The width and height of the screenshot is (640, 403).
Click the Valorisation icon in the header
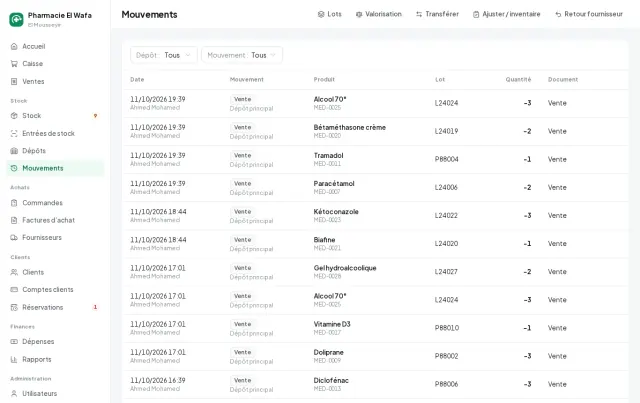coord(359,14)
